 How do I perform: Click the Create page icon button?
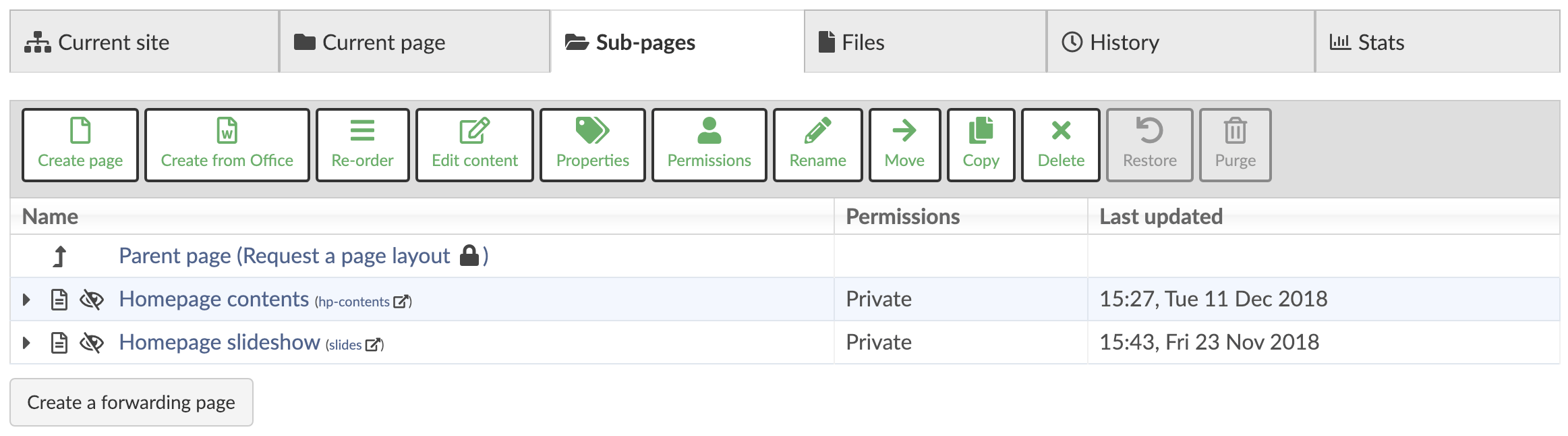click(x=80, y=144)
